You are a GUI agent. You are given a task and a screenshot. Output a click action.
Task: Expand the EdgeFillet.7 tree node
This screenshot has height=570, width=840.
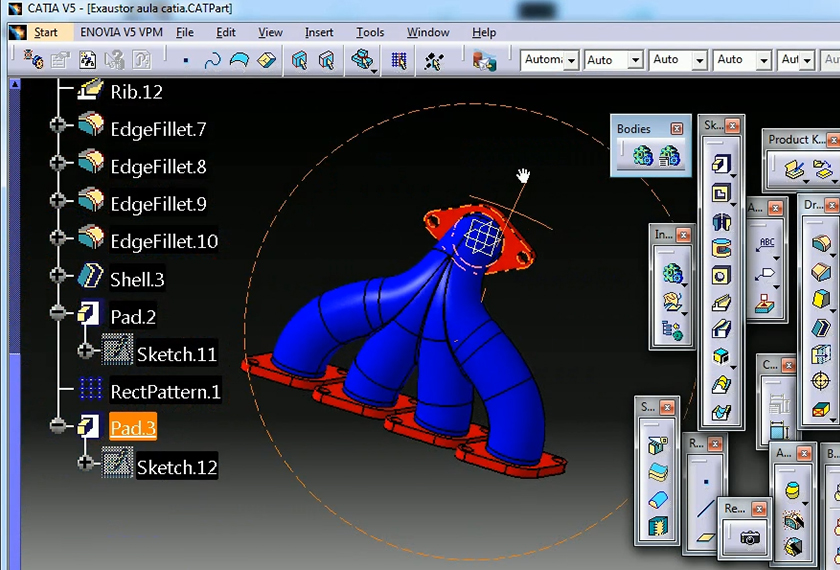[59, 128]
